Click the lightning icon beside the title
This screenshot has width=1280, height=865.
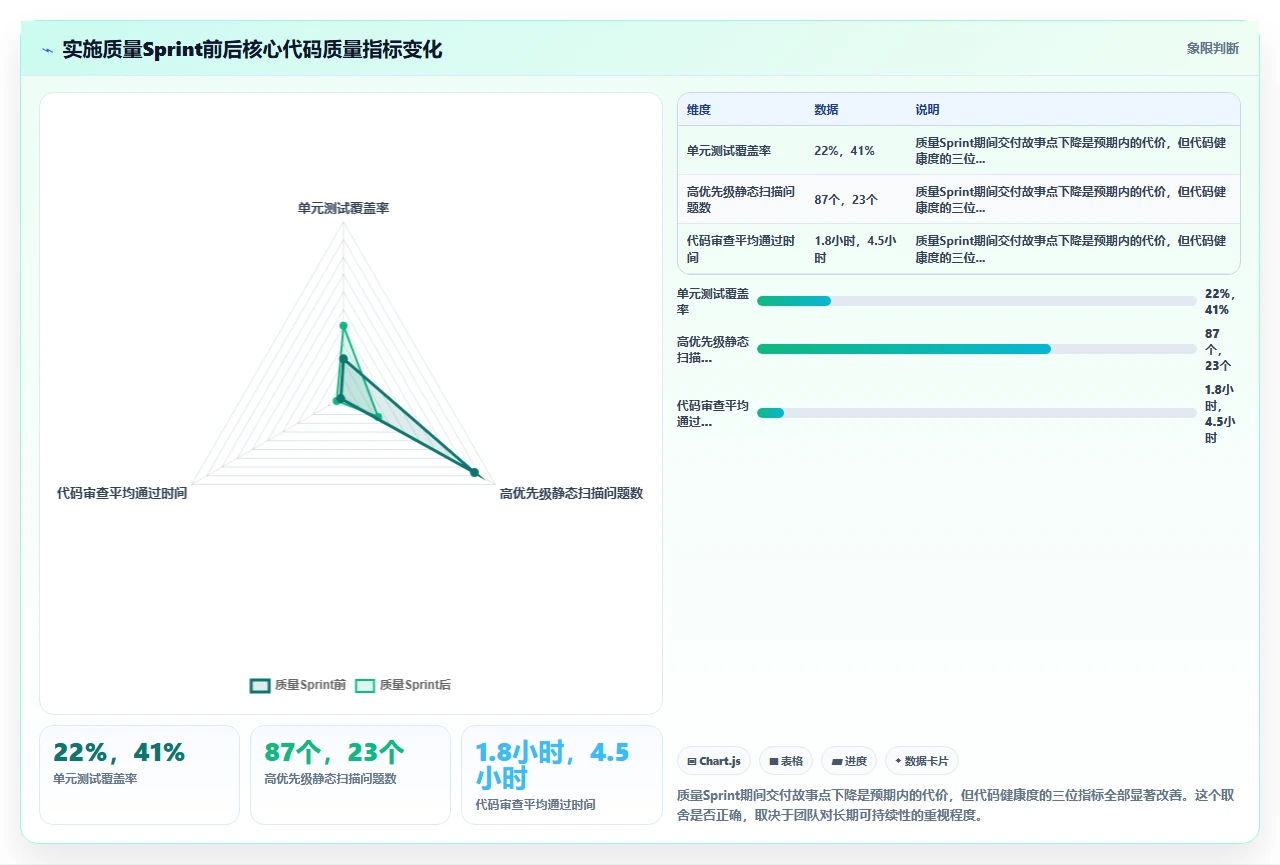tap(48, 50)
